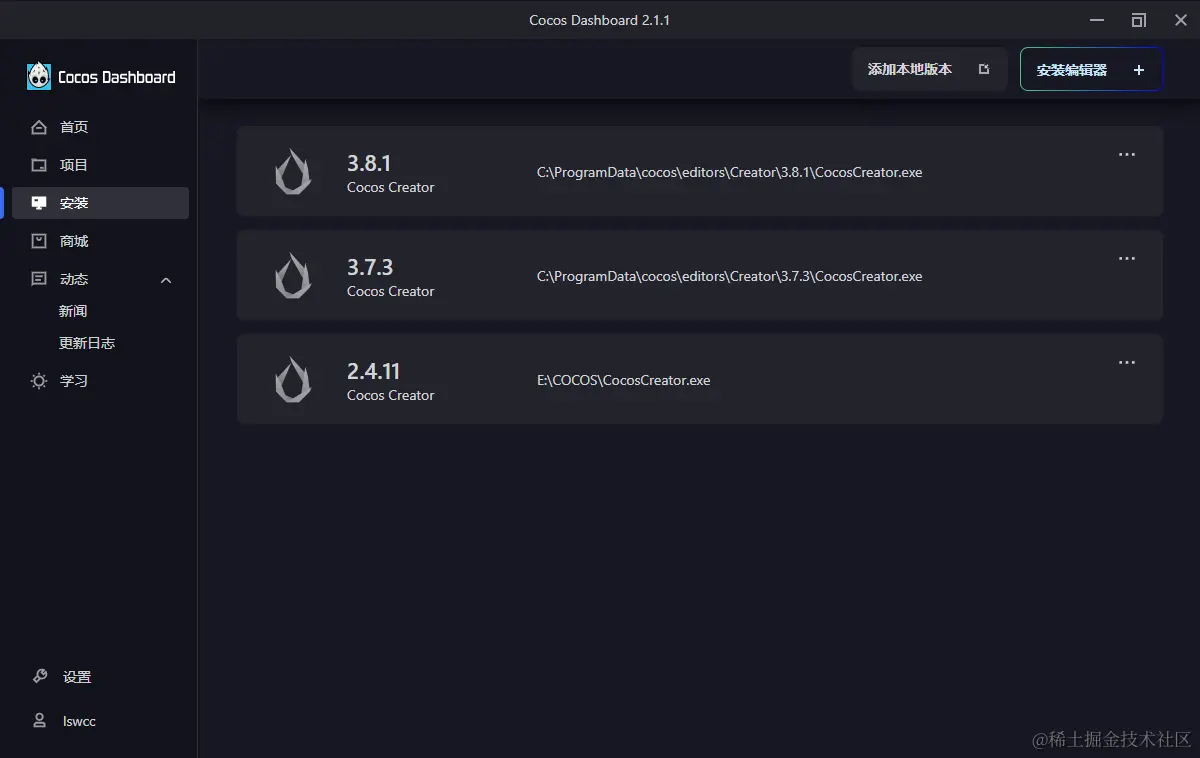Select the 3.7.3 version number text

point(370,267)
